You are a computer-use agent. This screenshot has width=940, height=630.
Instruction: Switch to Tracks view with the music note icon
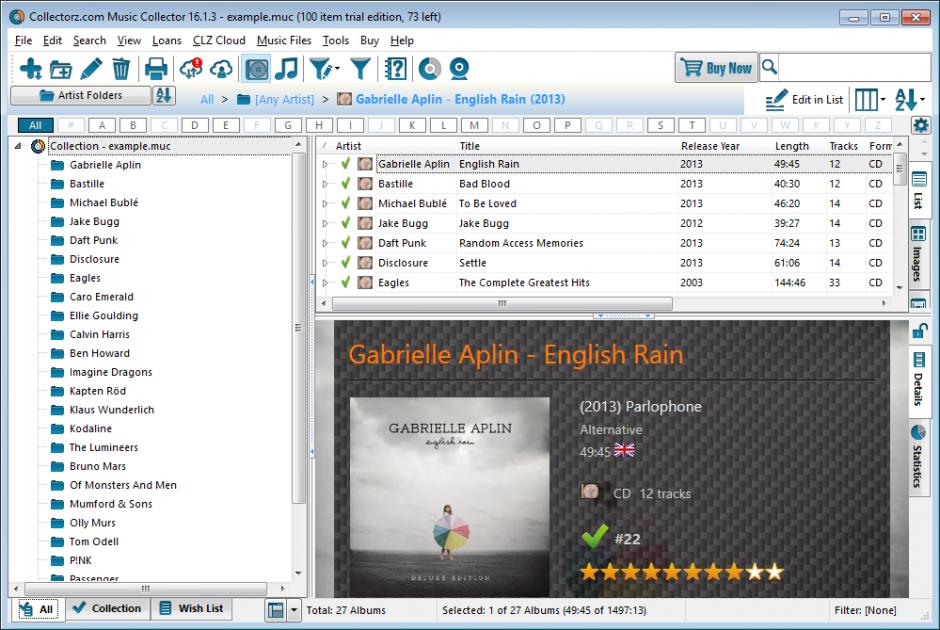click(287, 68)
